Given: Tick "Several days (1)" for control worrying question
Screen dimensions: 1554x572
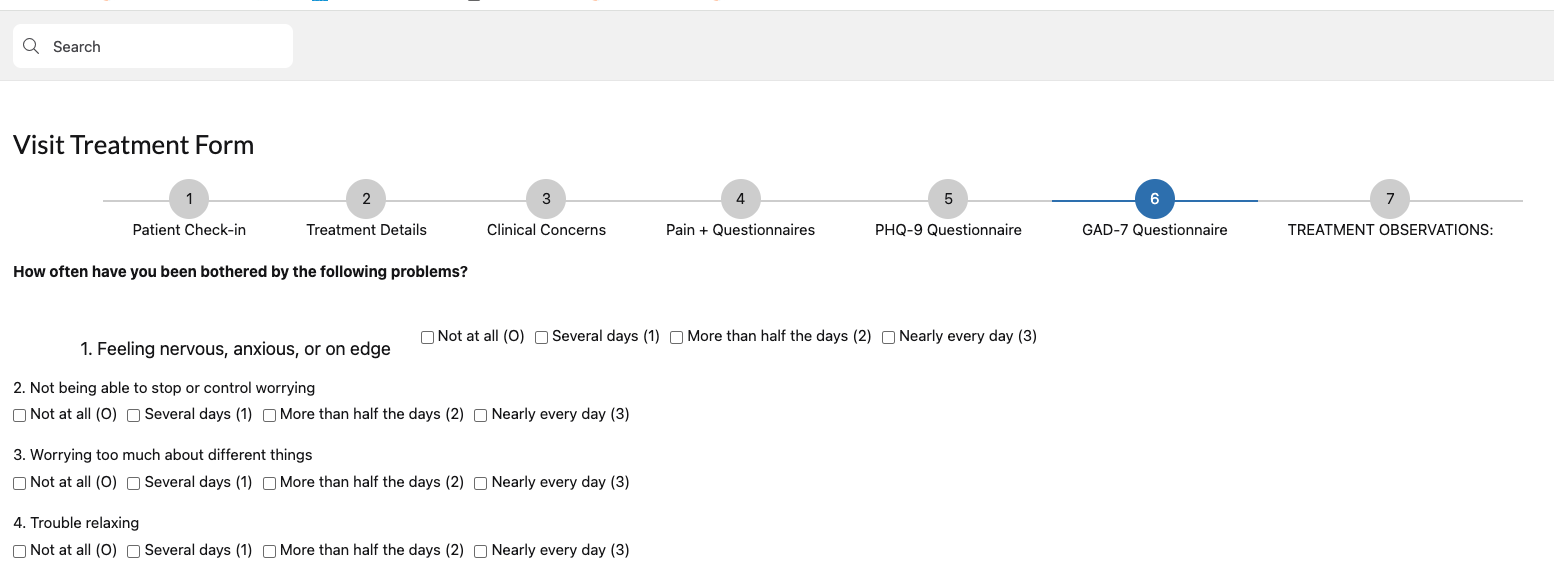Looking at the screenshot, I should tap(134, 415).
